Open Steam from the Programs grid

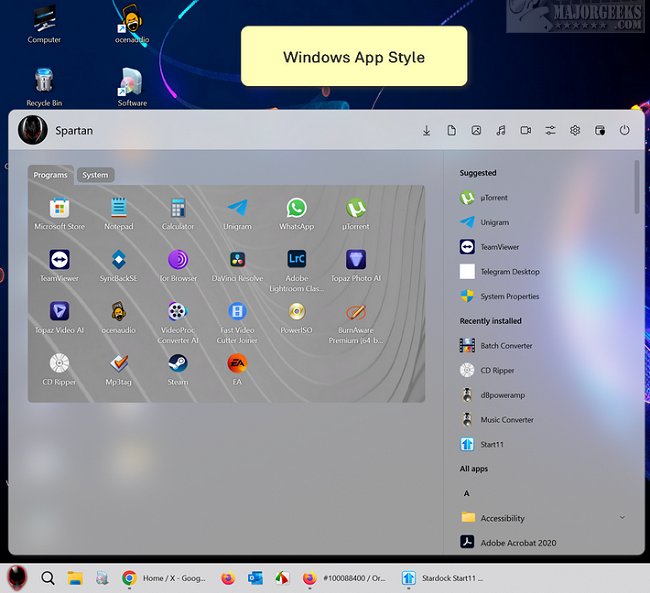178,370
